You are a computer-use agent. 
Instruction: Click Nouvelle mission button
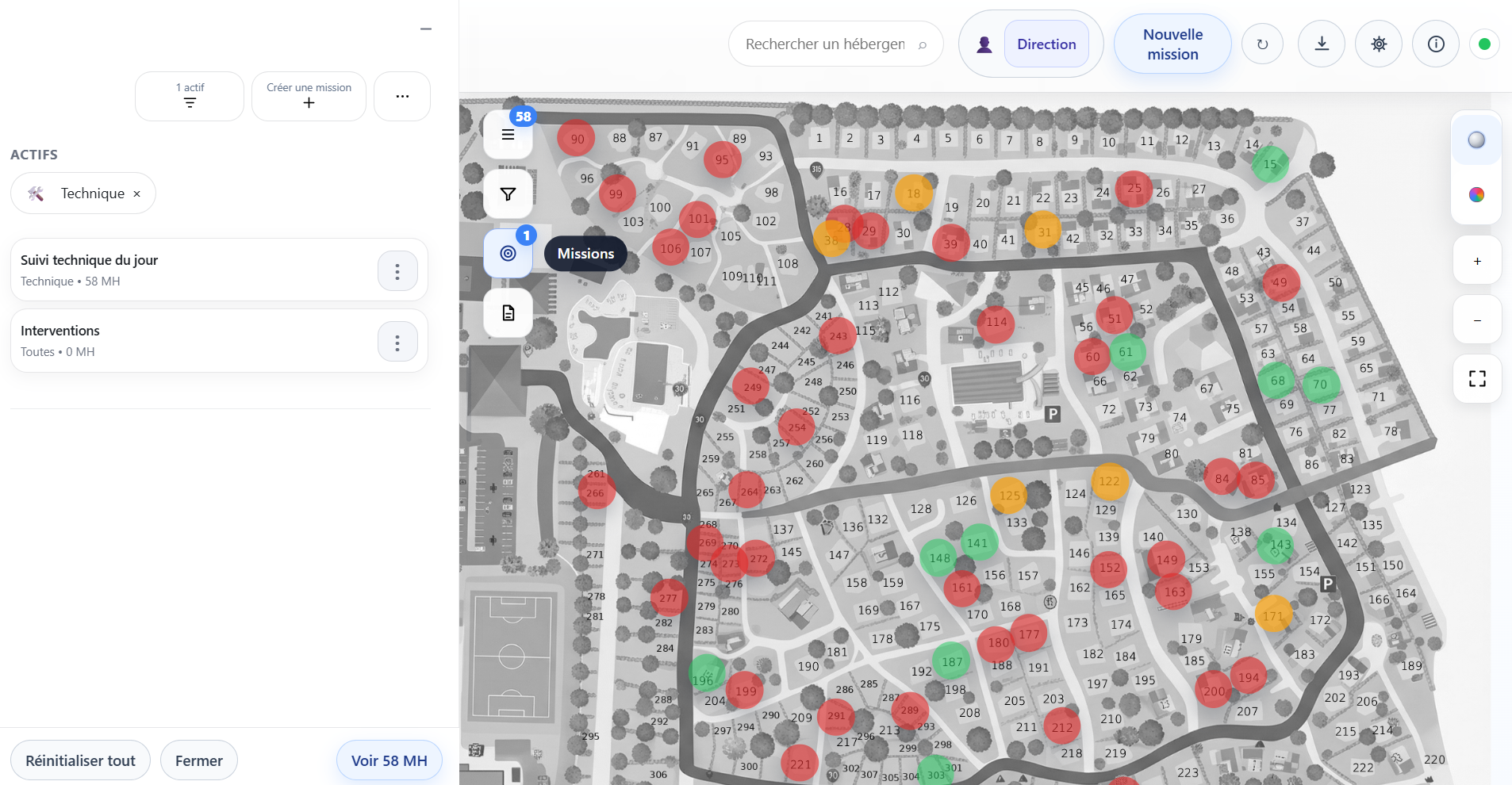pyautogui.click(x=1172, y=44)
